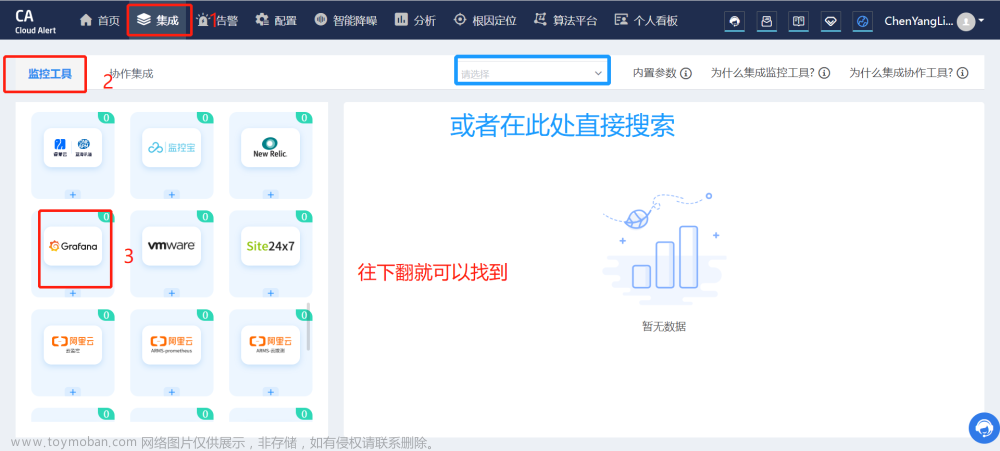
Task: Click the plus button under New Relic
Action: coord(270,194)
